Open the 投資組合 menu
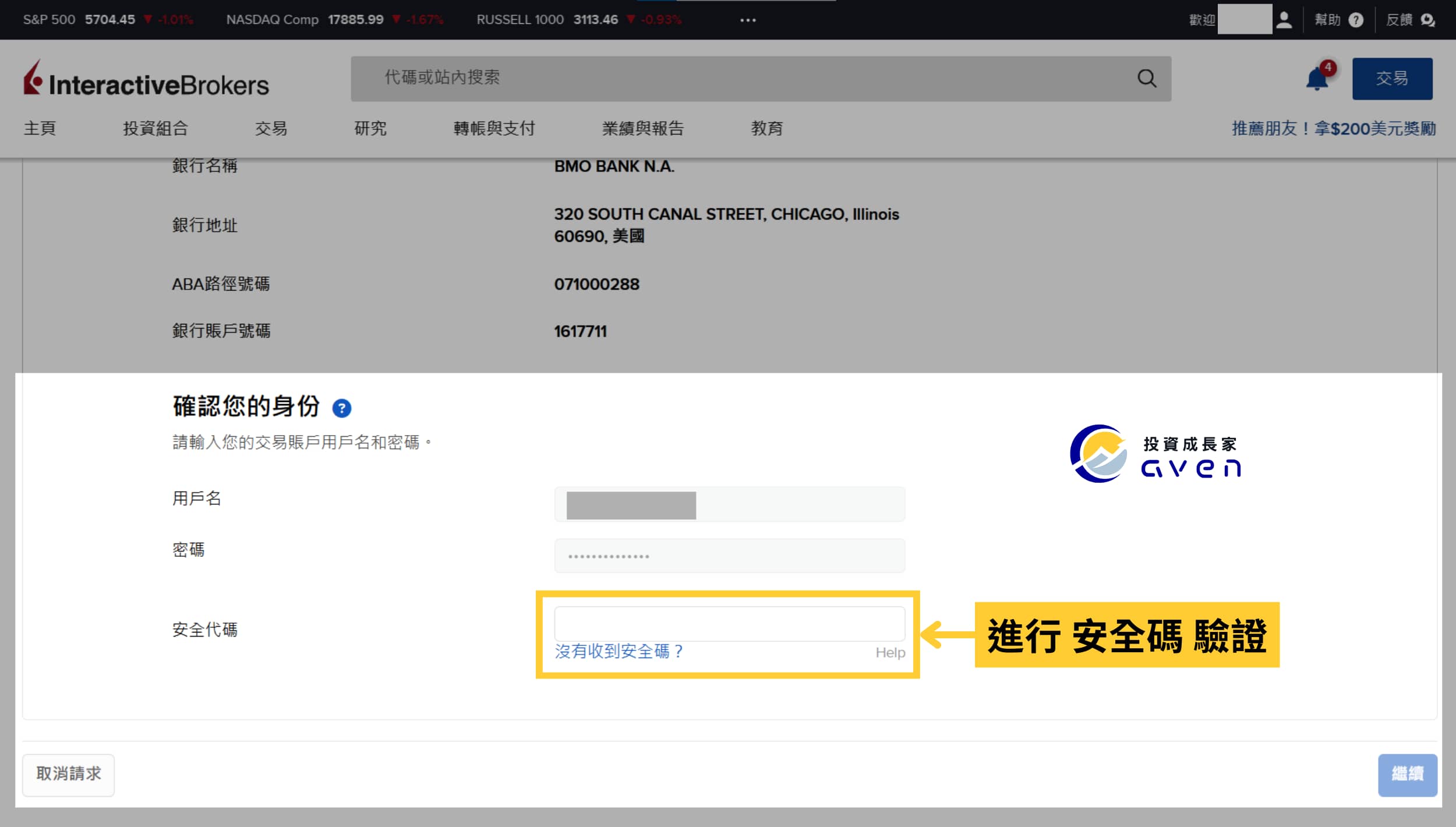1456x827 pixels. [156, 128]
